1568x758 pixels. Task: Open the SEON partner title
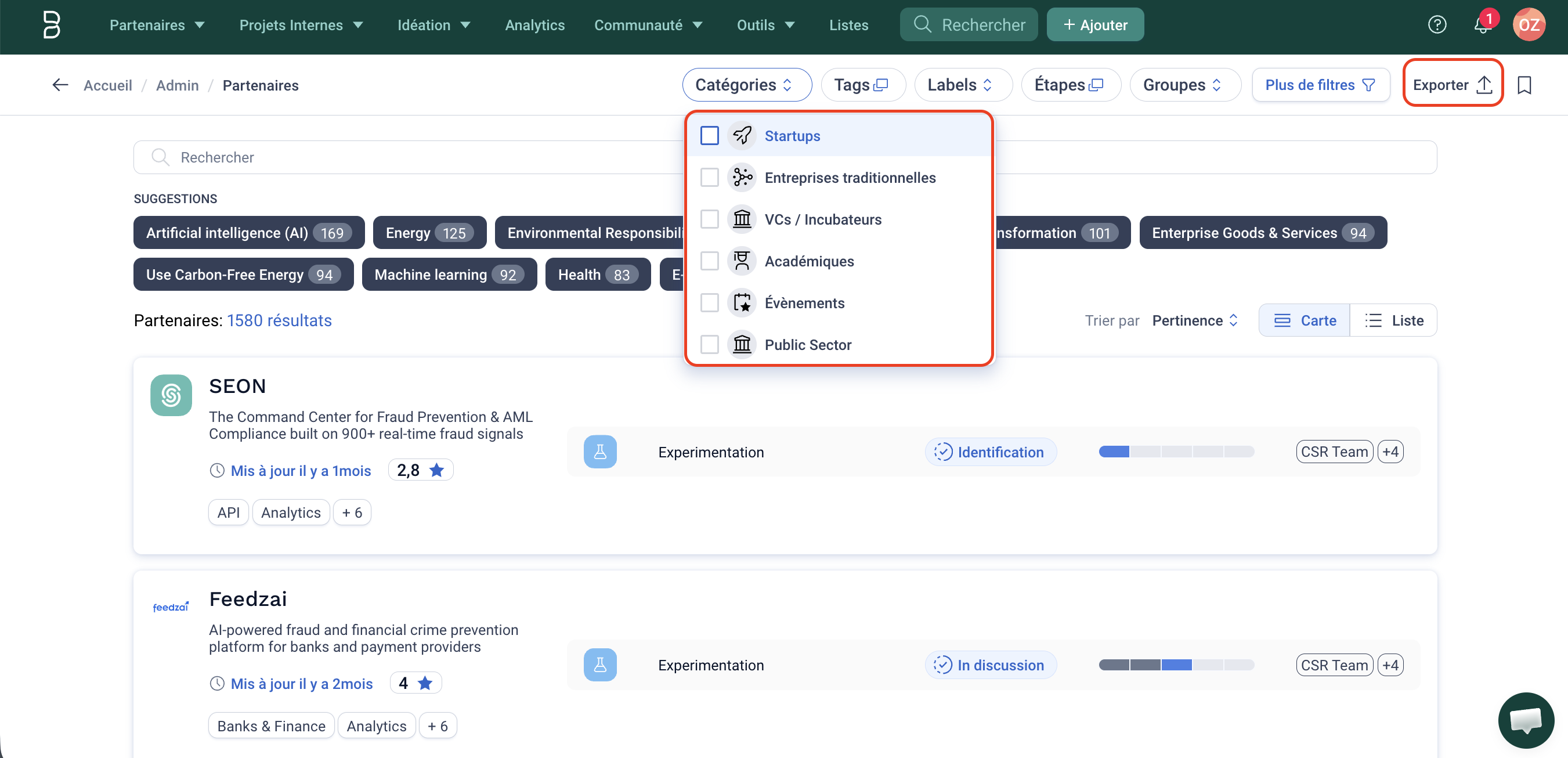(237, 386)
